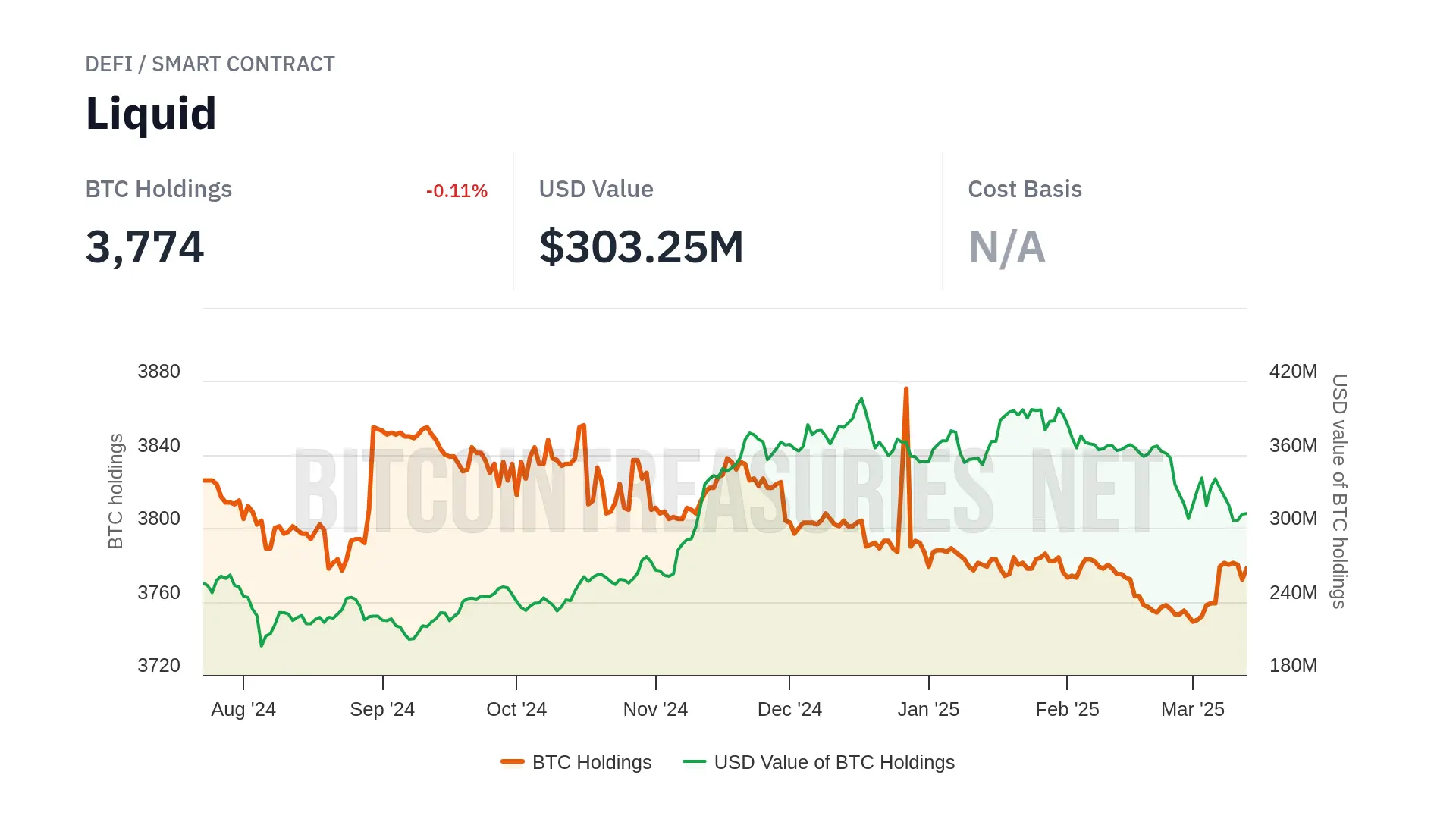
Task: Toggle BTC Holdings legend series
Action: click(591, 762)
